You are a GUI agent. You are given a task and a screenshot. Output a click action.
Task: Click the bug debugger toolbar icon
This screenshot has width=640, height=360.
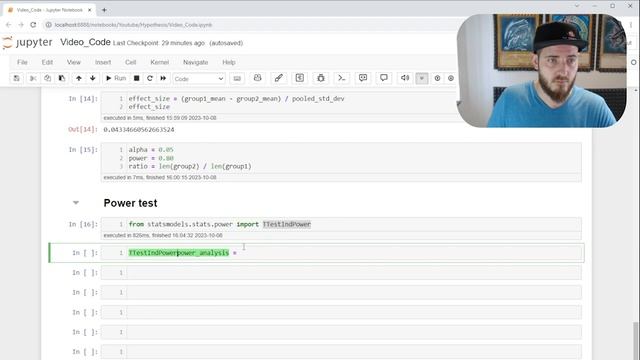(321, 78)
